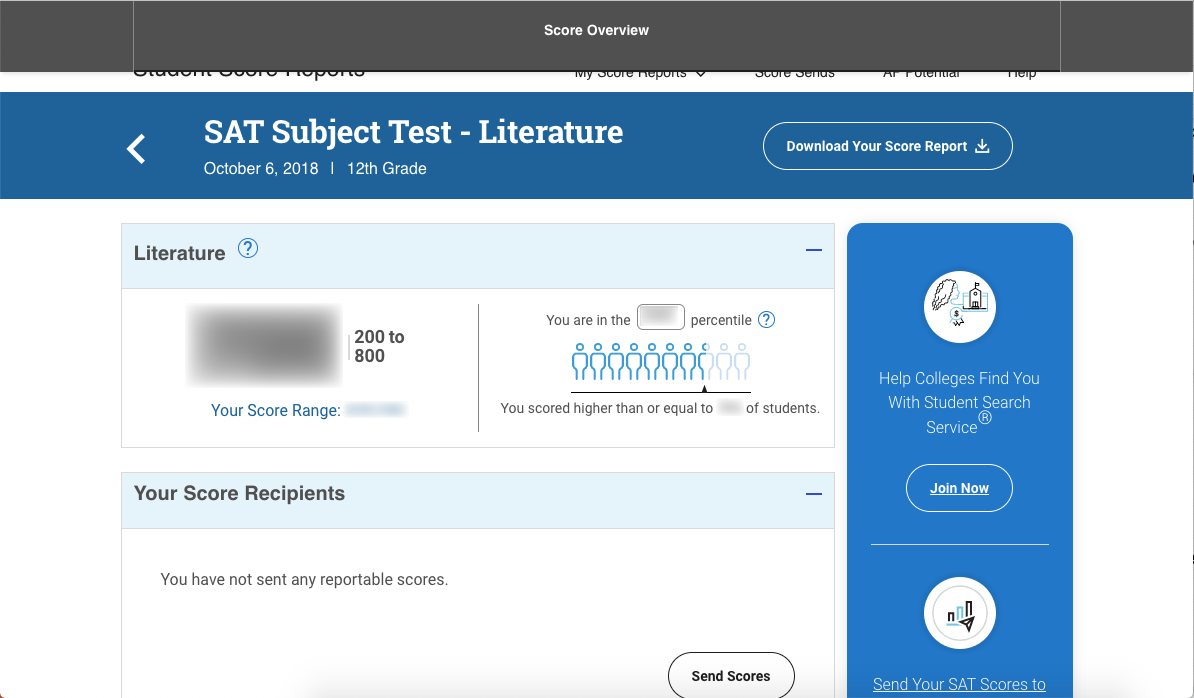
Task: Click the blurred percentile value box
Action: coord(660,317)
